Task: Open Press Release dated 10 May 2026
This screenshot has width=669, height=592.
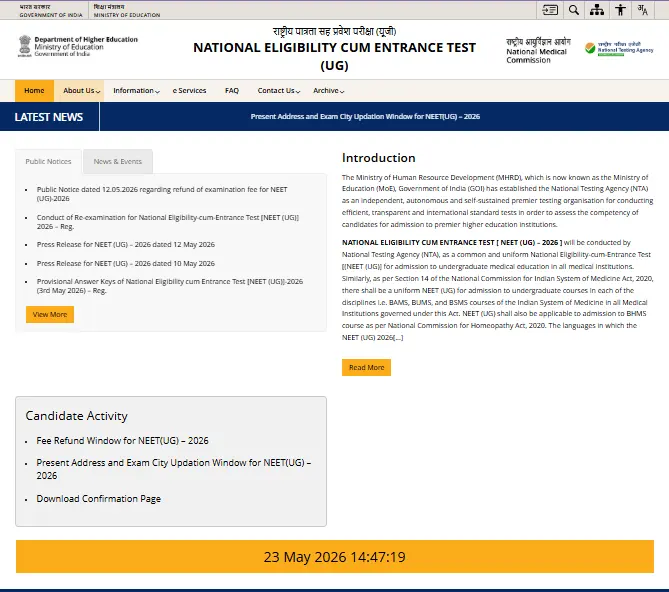Action: 125,264
